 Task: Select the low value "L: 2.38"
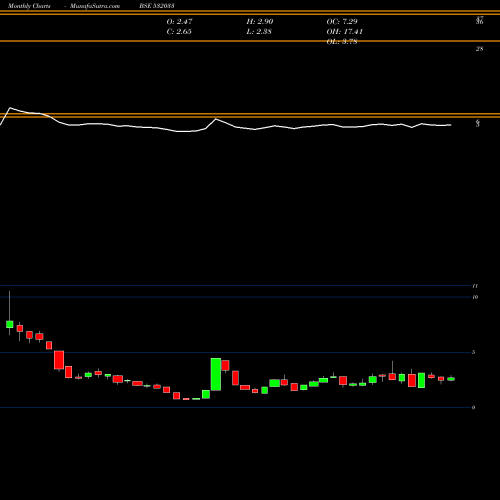pyautogui.click(x=259, y=31)
